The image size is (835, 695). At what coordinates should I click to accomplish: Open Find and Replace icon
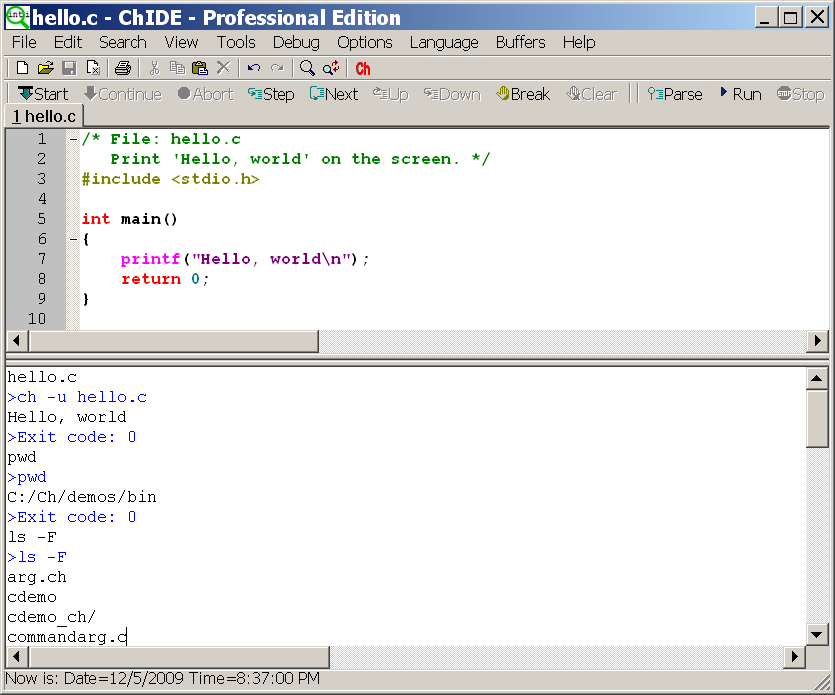(x=331, y=68)
